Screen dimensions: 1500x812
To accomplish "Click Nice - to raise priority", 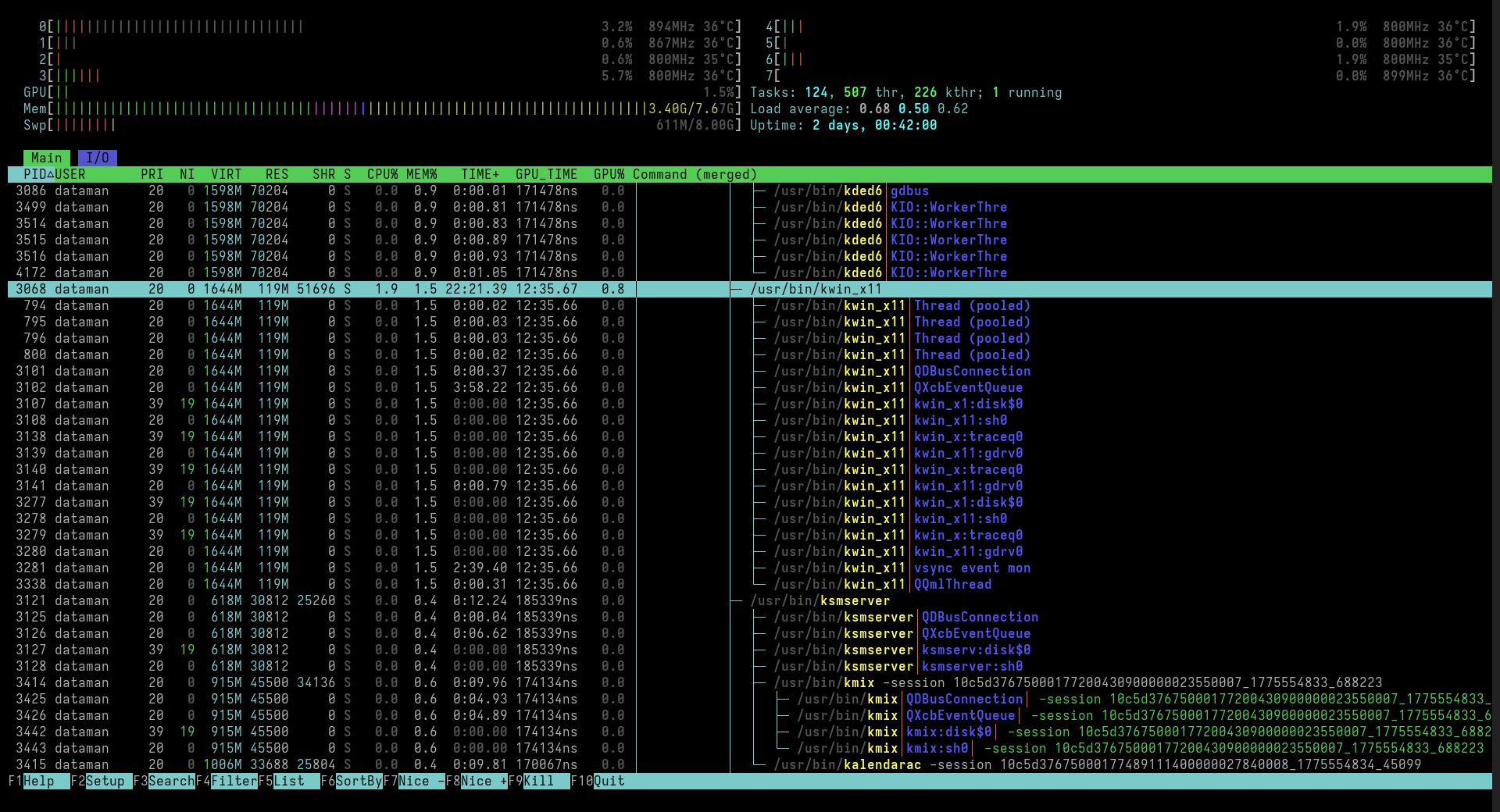I will 421,781.
